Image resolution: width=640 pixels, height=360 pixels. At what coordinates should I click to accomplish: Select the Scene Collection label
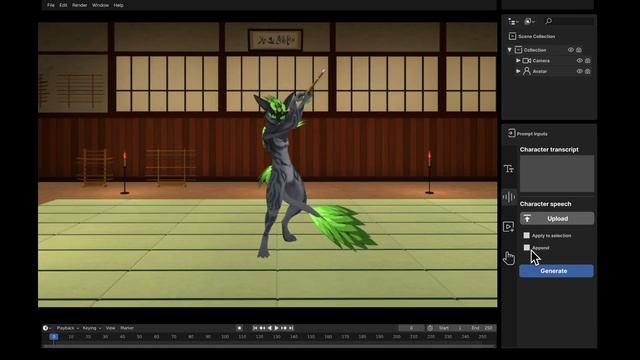pos(537,36)
